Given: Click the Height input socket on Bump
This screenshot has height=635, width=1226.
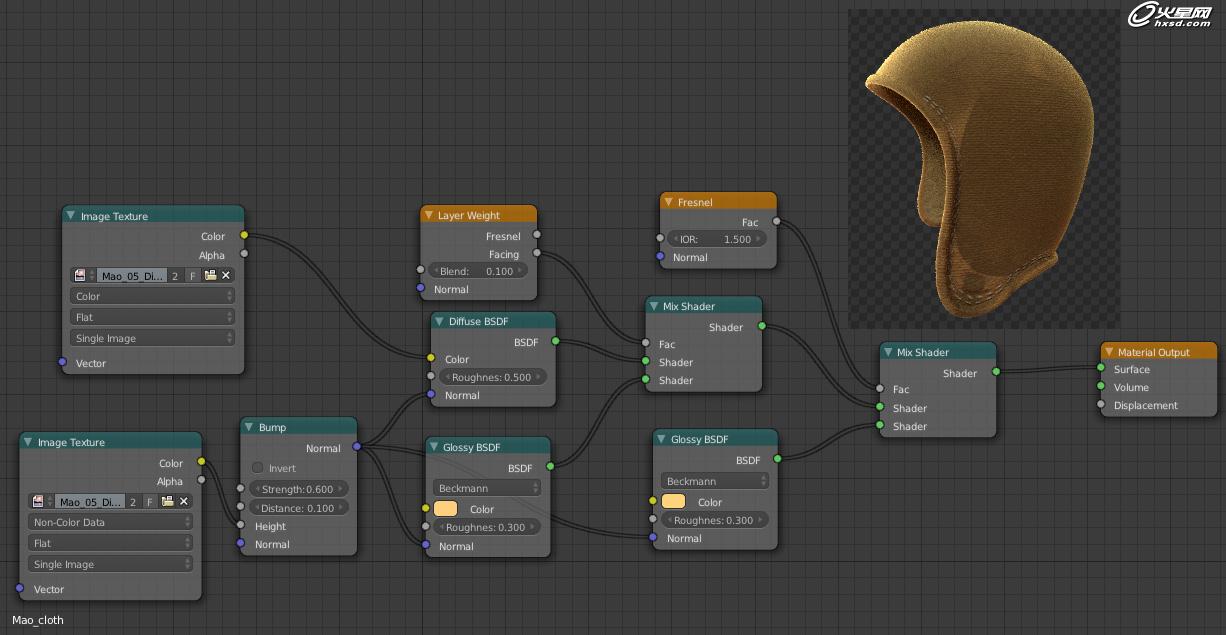Looking at the screenshot, I should click(x=240, y=525).
